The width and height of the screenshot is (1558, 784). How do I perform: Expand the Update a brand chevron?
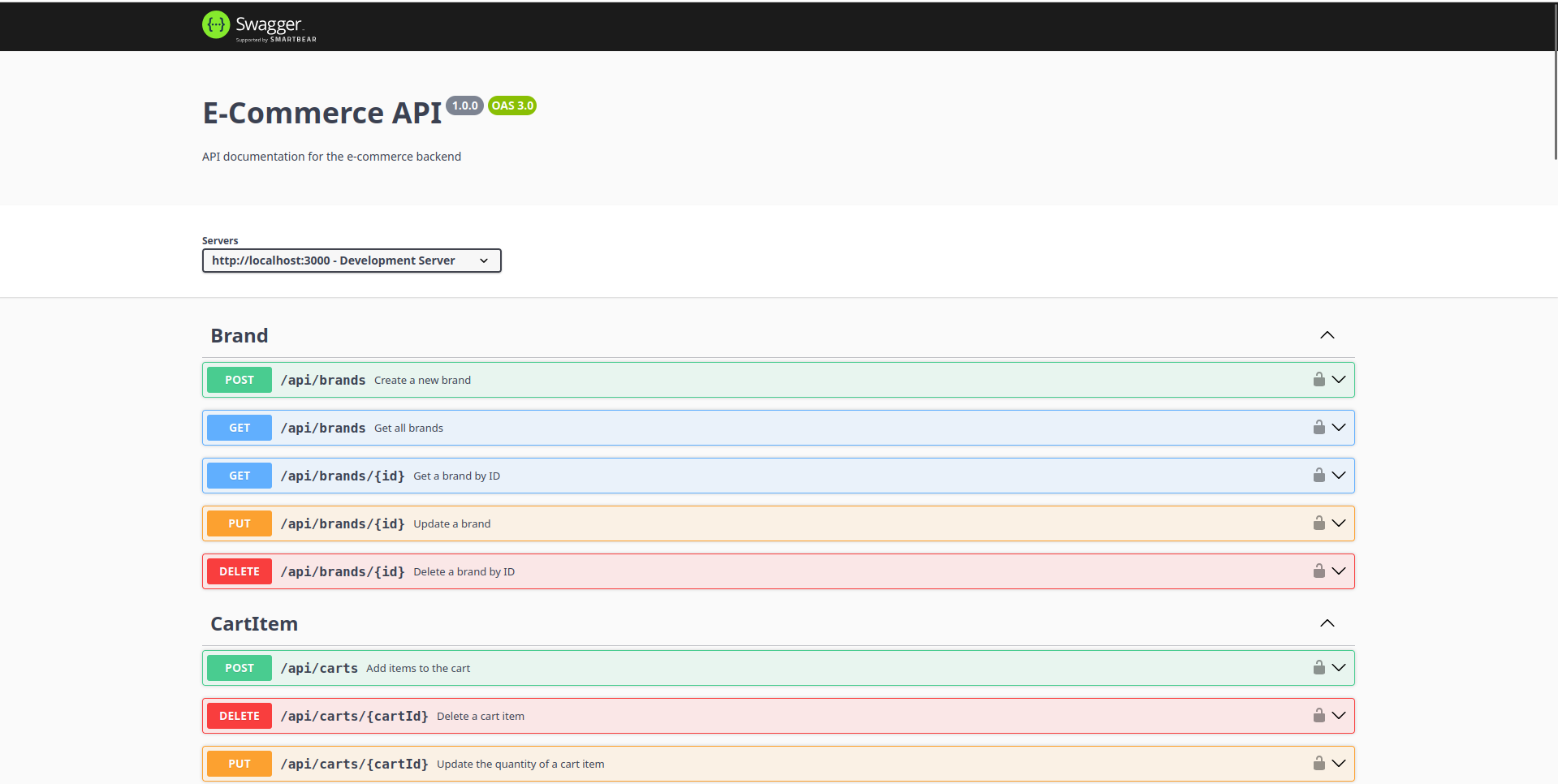1339,523
